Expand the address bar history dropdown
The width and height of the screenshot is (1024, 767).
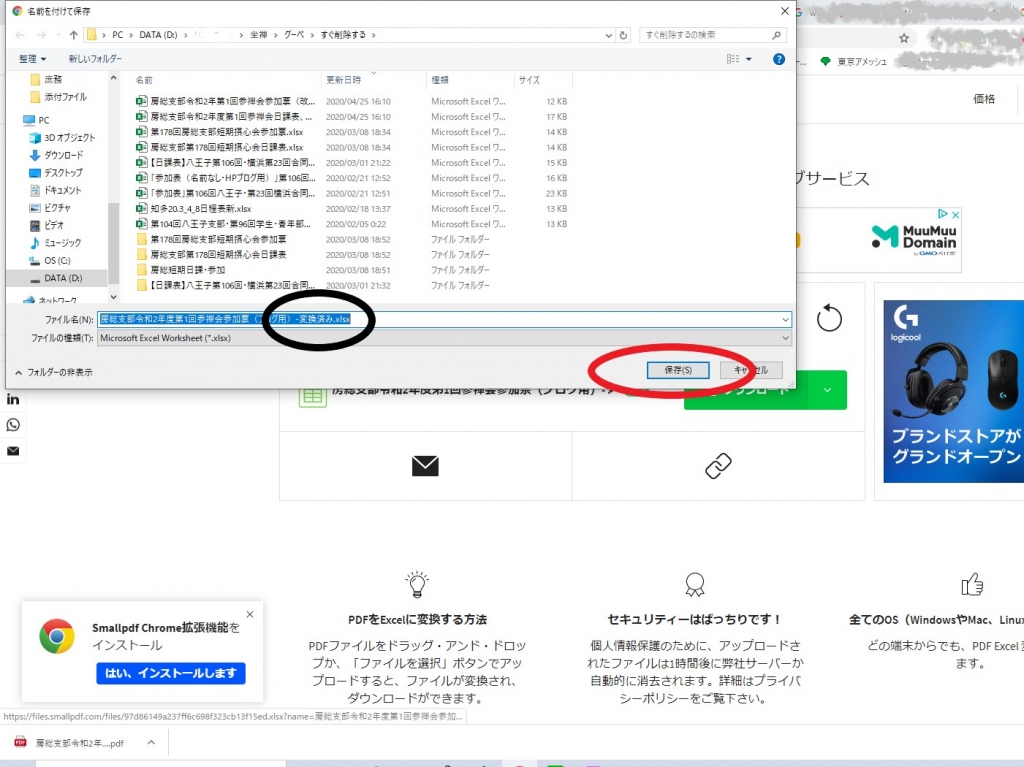pyautogui.click(x=609, y=35)
